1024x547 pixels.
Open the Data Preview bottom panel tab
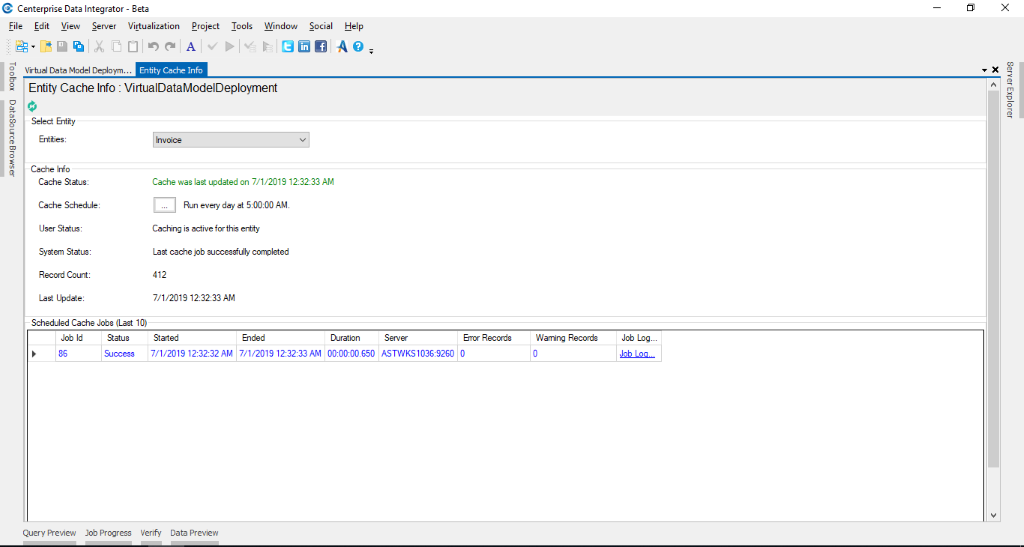point(194,533)
